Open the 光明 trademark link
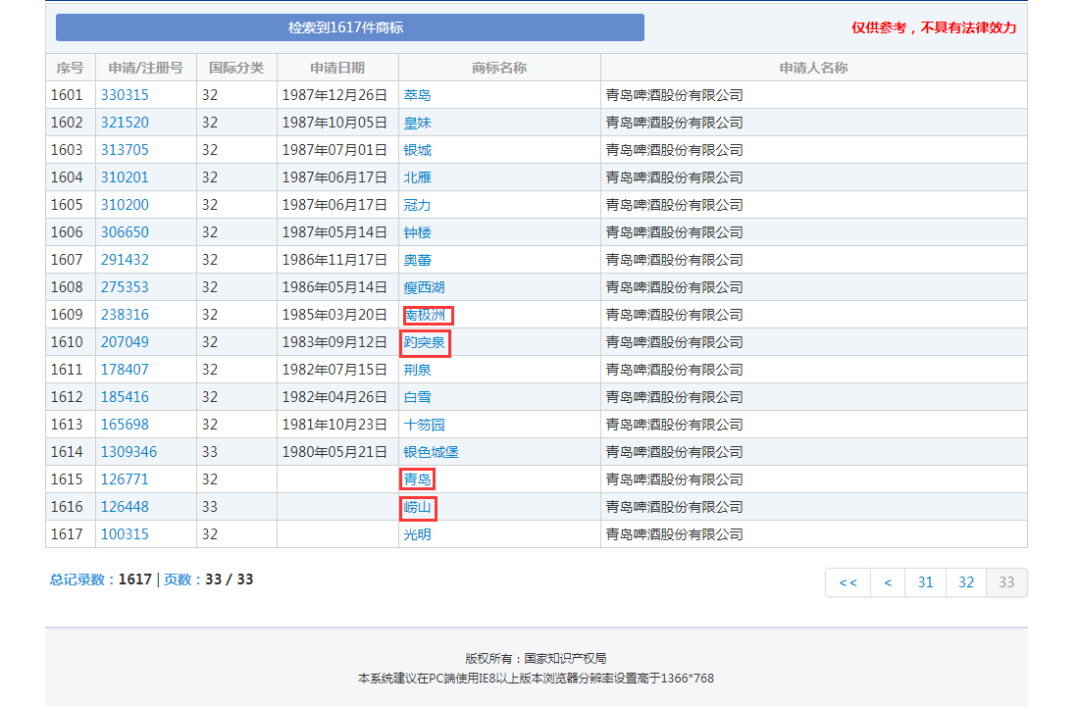Viewport: 1080px width, 706px height. (x=417, y=534)
